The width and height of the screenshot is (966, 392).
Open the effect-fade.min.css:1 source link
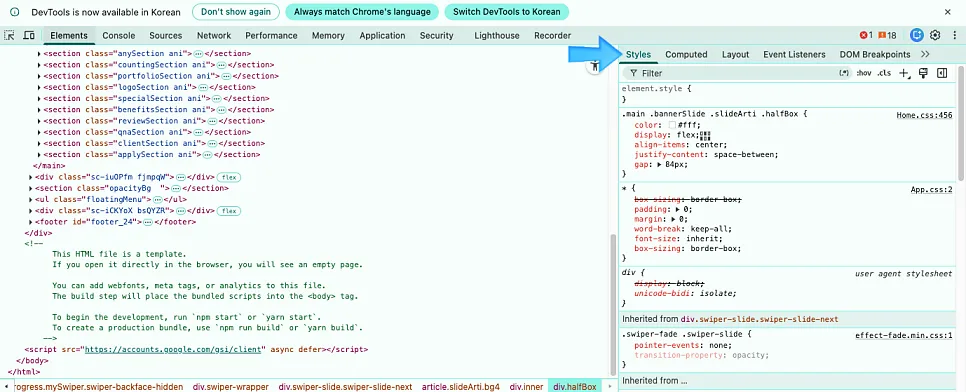coord(904,336)
